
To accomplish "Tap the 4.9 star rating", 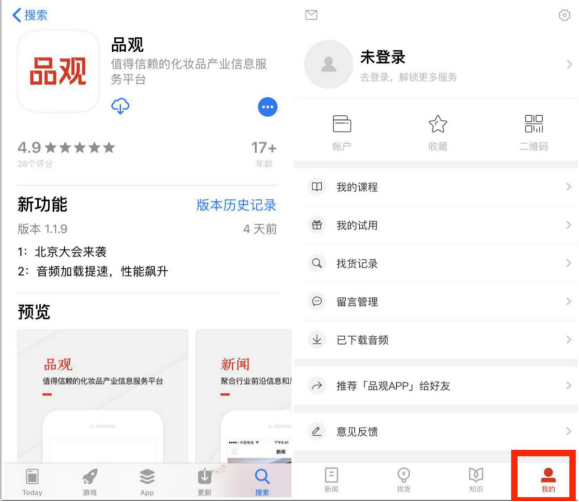I will pos(66,148).
